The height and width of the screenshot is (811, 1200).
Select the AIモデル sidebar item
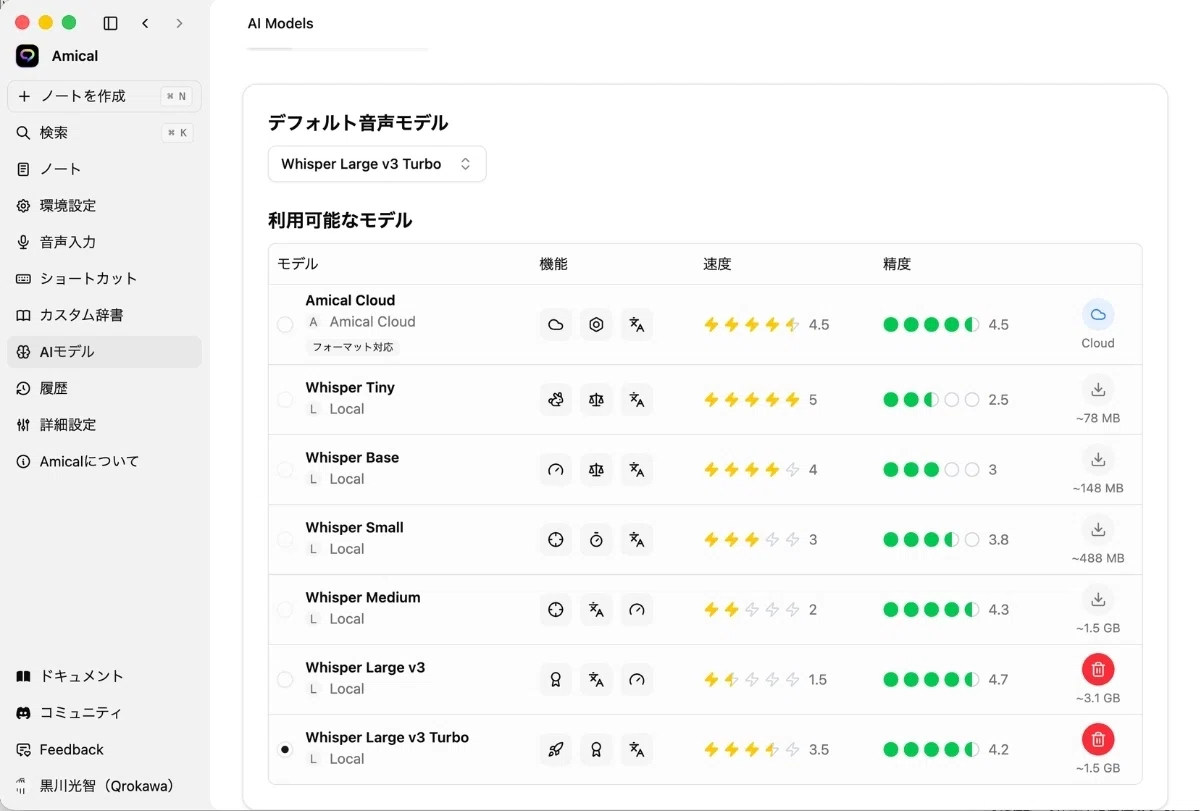[104, 352]
